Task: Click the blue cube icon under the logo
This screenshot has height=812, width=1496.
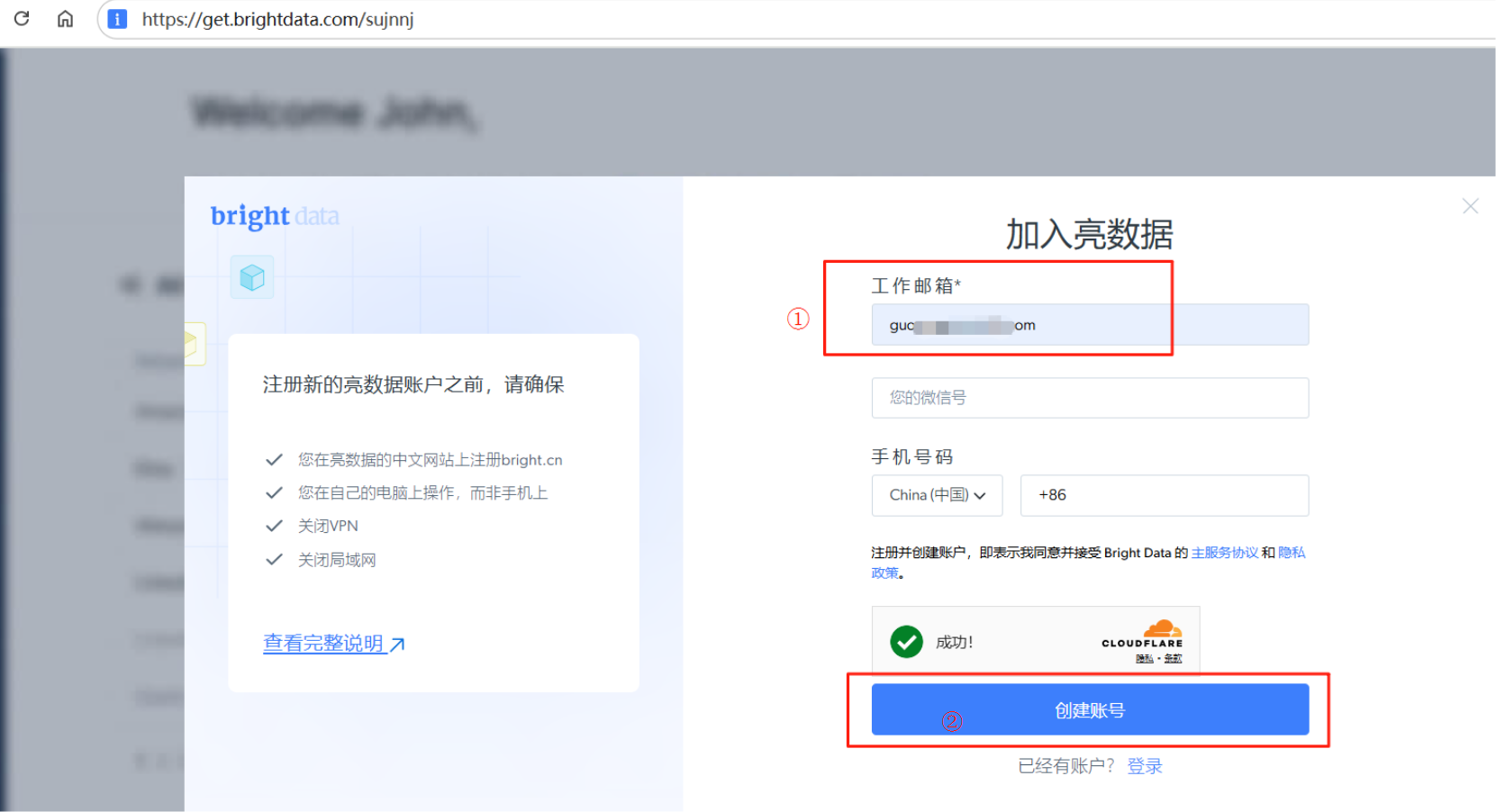Action: (x=252, y=277)
